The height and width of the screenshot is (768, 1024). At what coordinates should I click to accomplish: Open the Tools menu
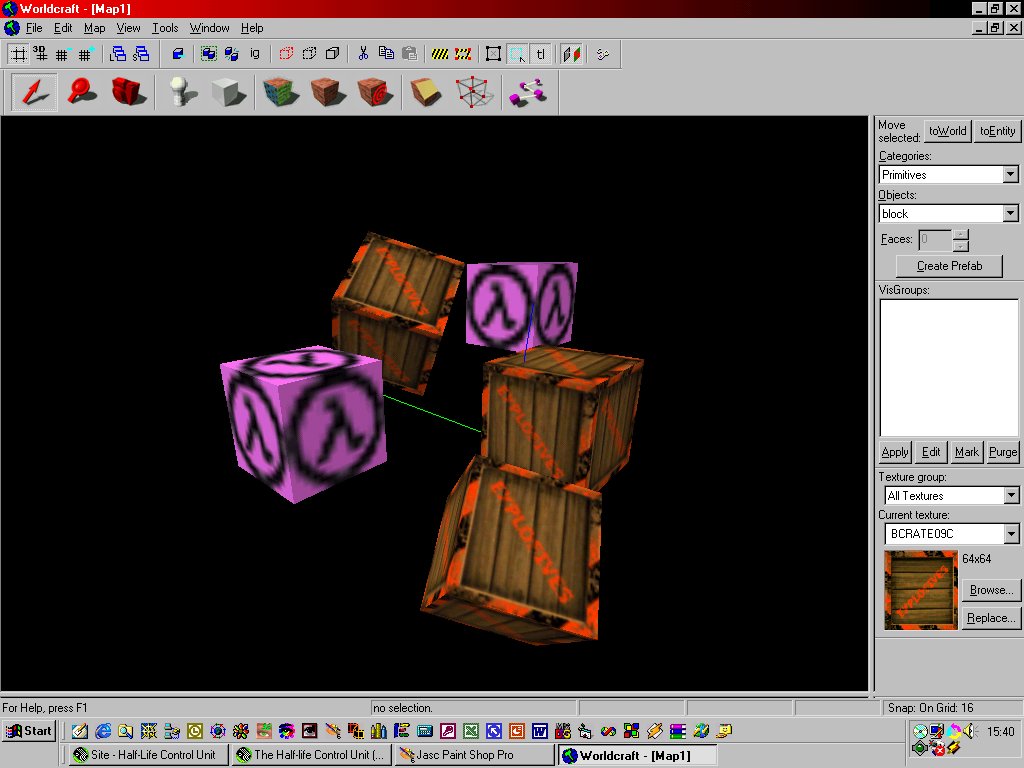click(x=165, y=28)
